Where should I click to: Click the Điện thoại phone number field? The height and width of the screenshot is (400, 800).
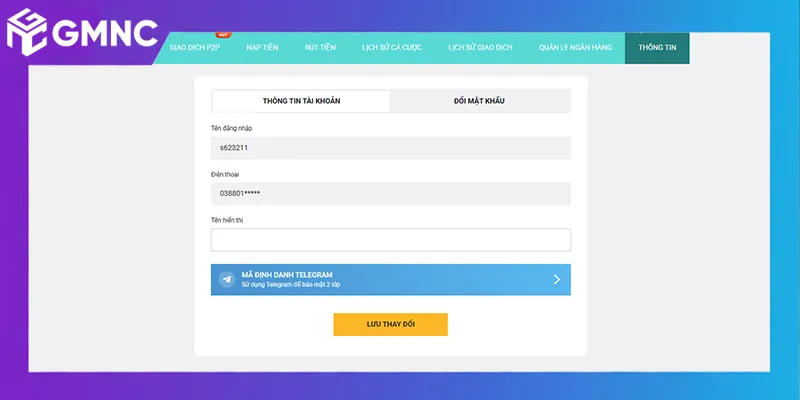tap(390, 193)
